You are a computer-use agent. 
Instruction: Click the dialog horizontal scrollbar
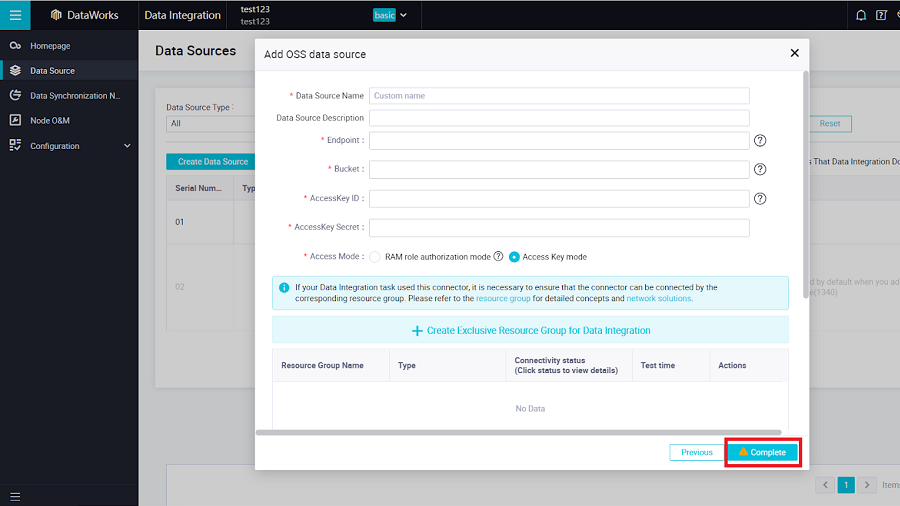coord(519,432)
